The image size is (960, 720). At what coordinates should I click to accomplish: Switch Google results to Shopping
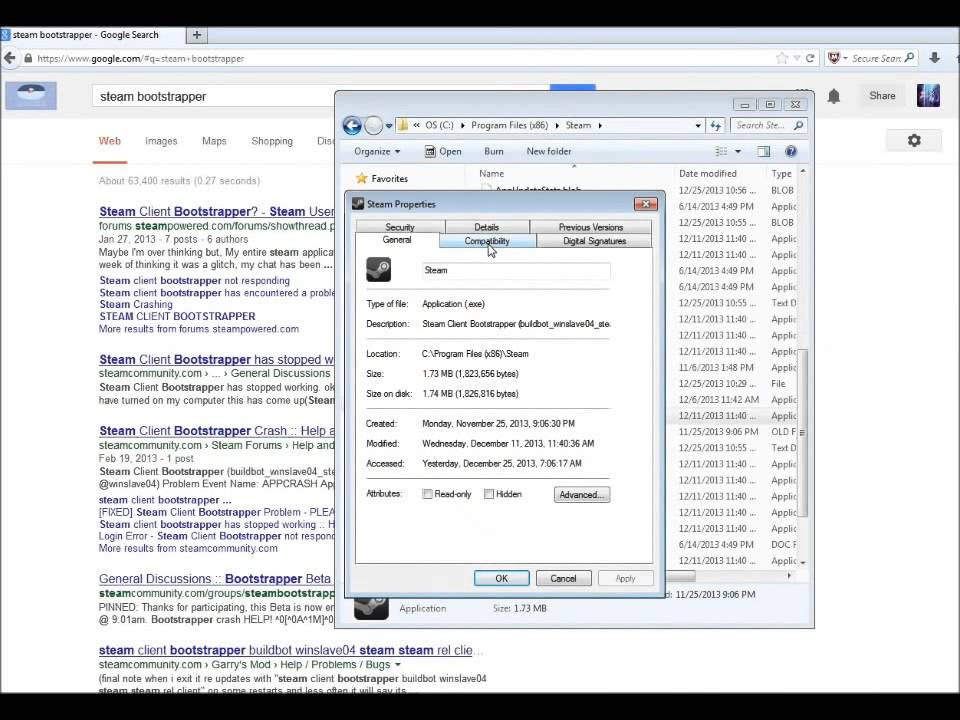pos(272,141)
